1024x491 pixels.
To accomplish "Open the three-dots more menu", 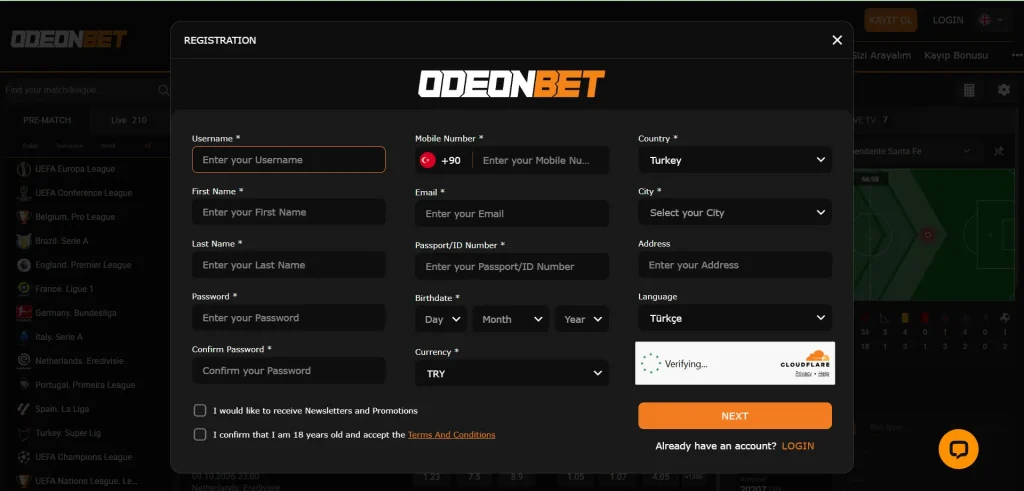I will tap(1017, 55).
